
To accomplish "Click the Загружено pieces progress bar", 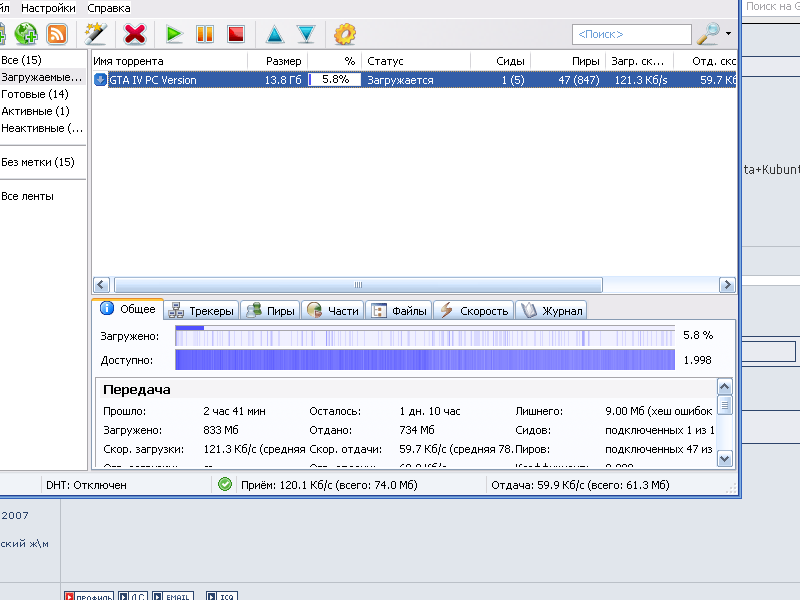I will tap(425, 336).
